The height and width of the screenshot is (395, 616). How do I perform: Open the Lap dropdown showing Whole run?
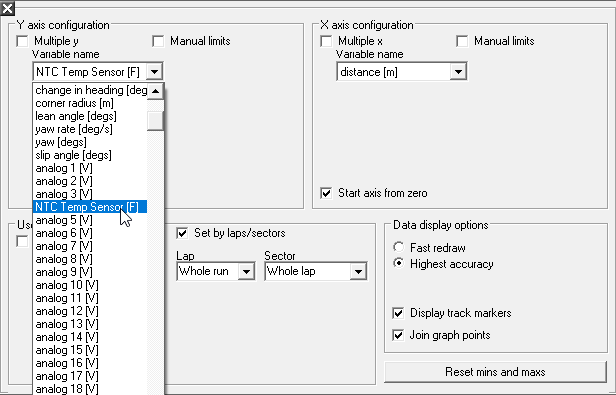tap(247, 271)
